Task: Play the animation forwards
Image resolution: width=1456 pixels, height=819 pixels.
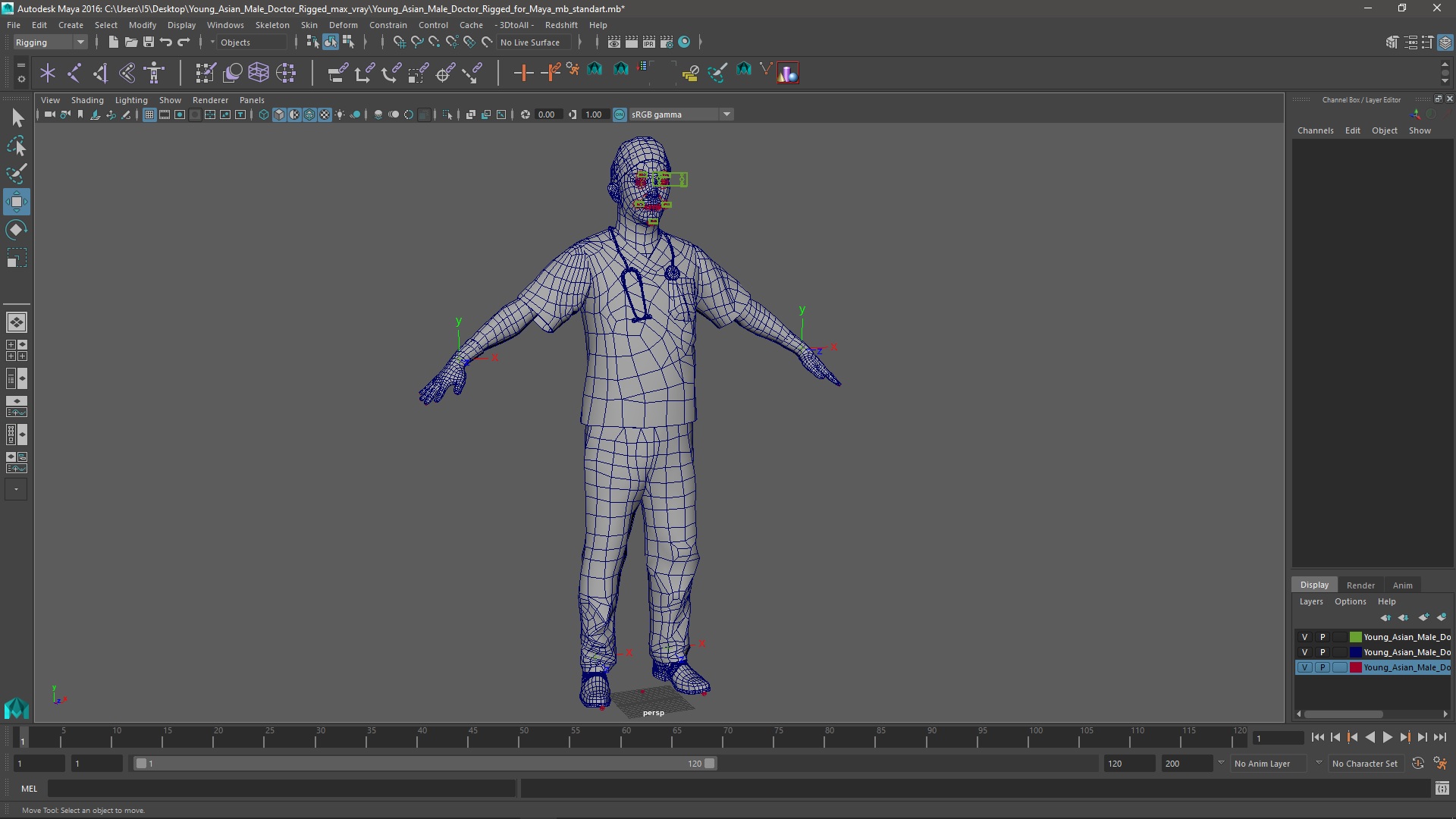Action: [1387, 737]
